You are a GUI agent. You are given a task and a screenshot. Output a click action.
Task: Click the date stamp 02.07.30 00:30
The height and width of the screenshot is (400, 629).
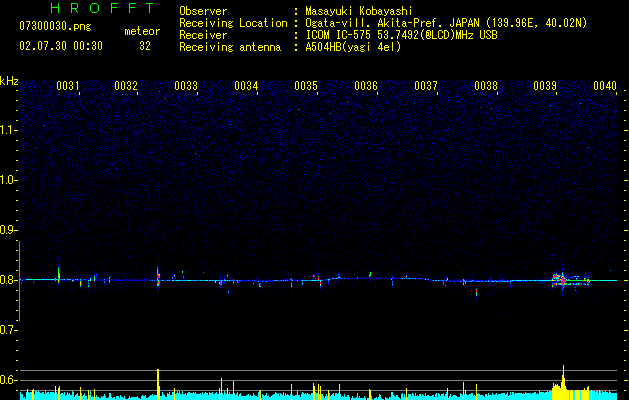[x=61, y=46]
